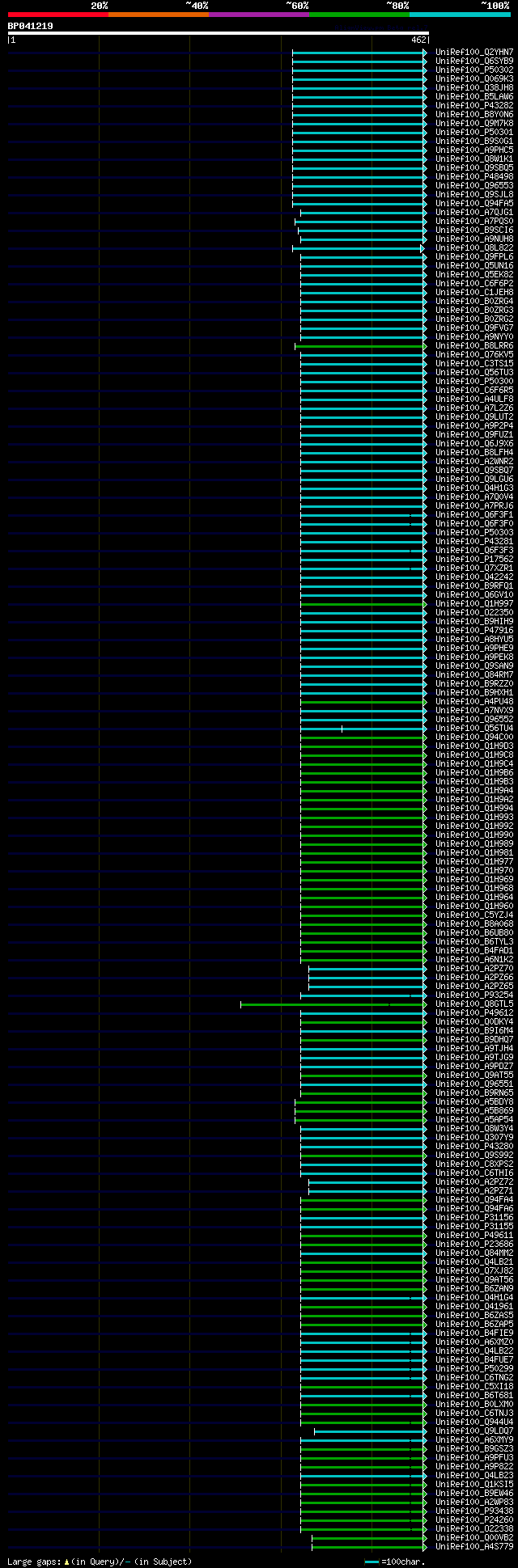
Task: Select the UniRef100_P49612 label
Action: pos(474,1012)
